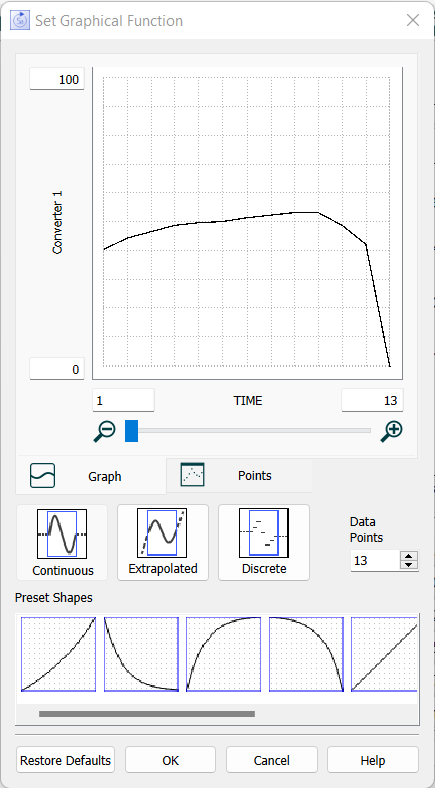Choose the saturating rise preset shape
Image resolution: width=435 pixels, height=788 pixels.
coord(224,654)
